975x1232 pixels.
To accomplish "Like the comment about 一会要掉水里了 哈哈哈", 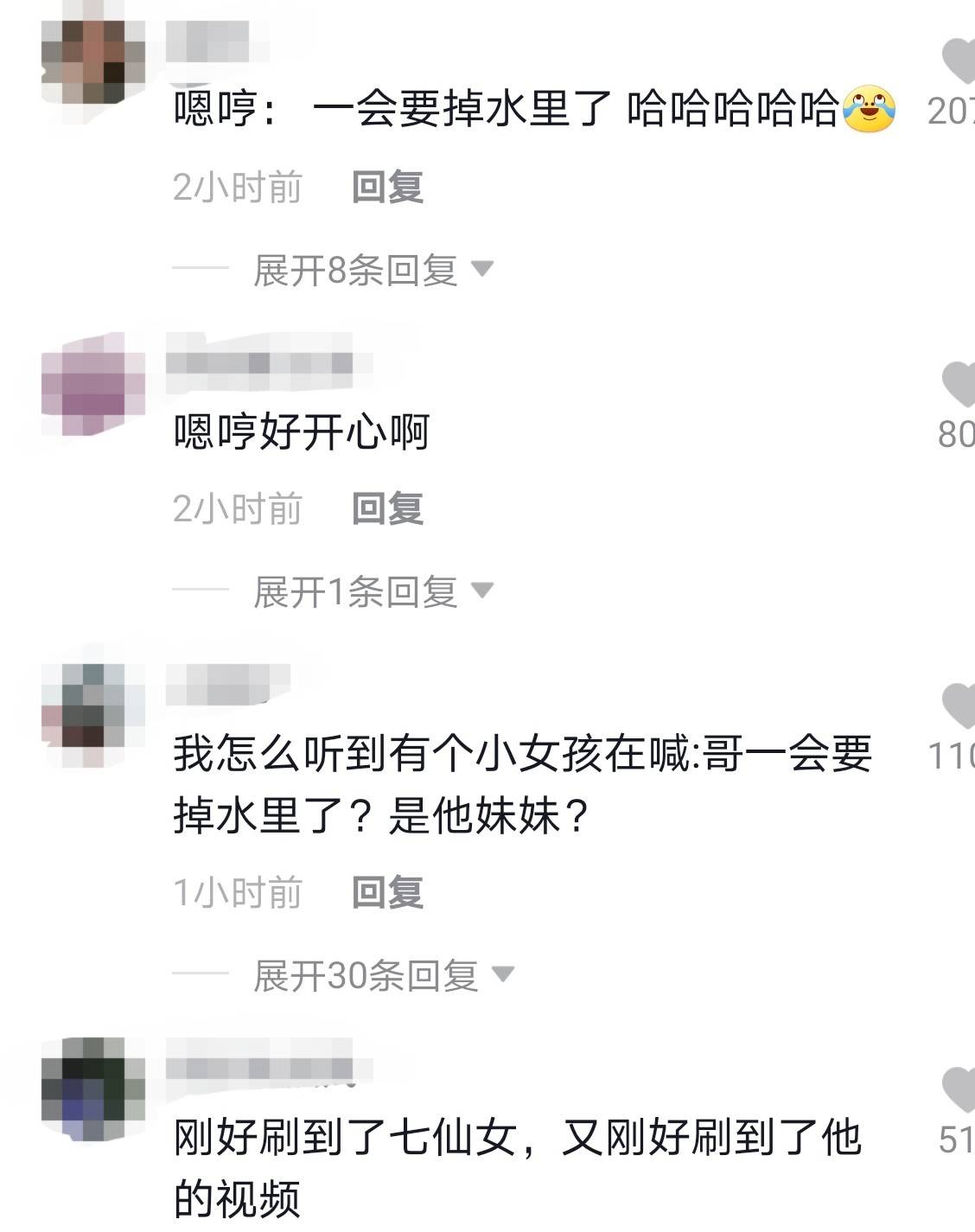I will coord(958,61).
